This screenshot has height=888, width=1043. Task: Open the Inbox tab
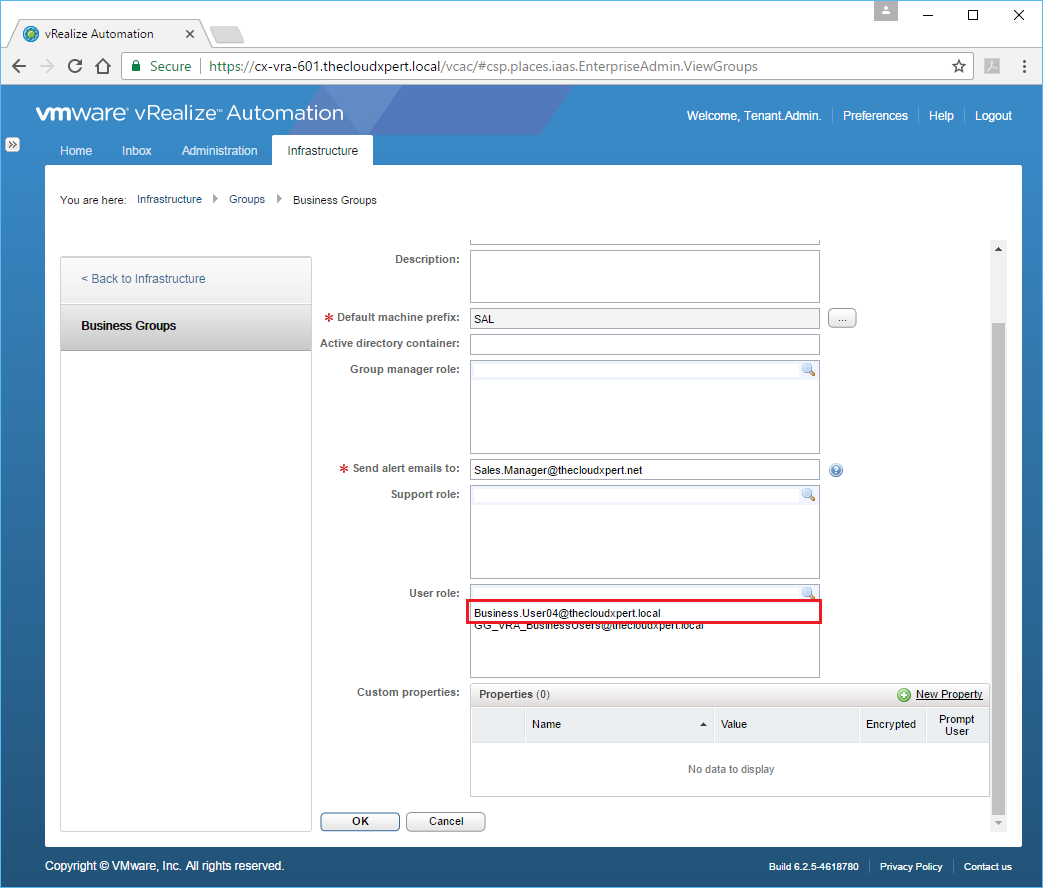click(x=137, y=151)
